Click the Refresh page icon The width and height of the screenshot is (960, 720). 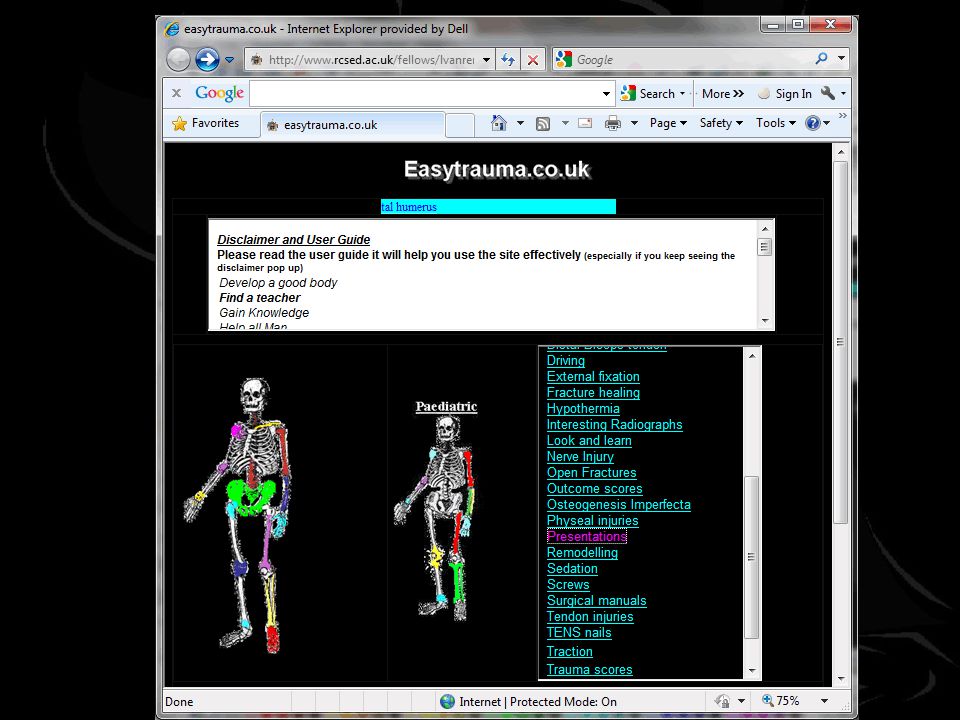coord(508,60)
